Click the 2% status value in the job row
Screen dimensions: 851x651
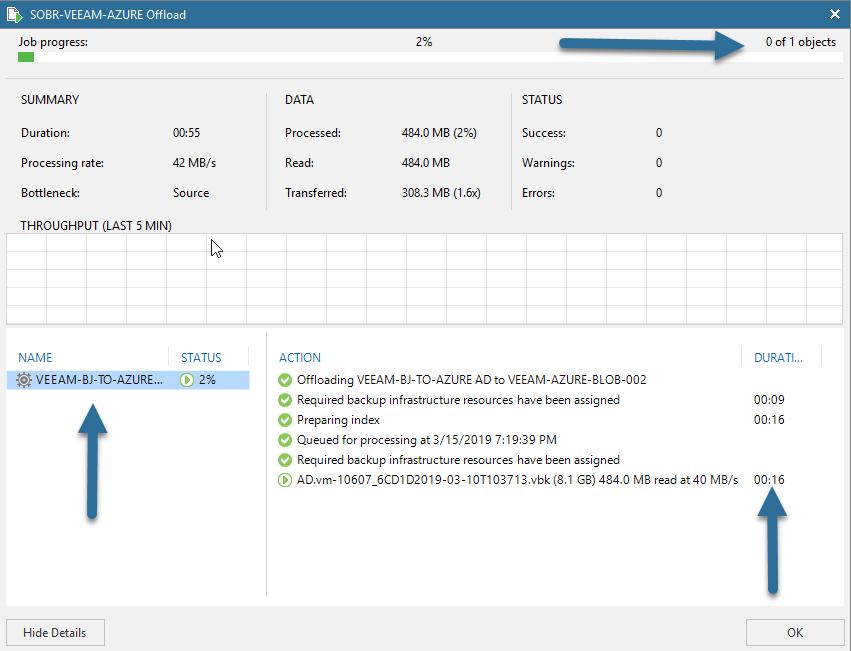pyautogui.click(x=207, y=380)
